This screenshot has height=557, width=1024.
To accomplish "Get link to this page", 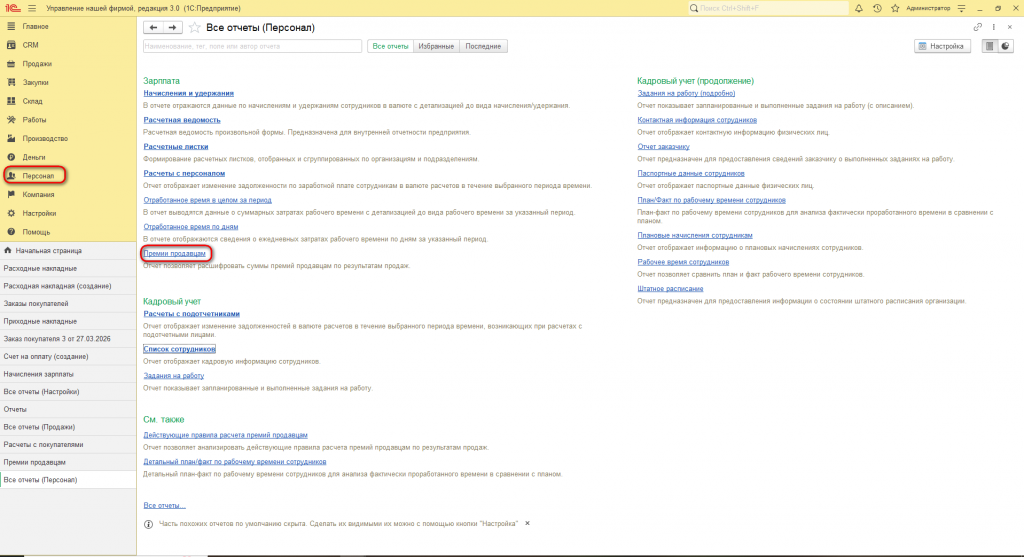I will pyautogui.click(x=978, y=27).
